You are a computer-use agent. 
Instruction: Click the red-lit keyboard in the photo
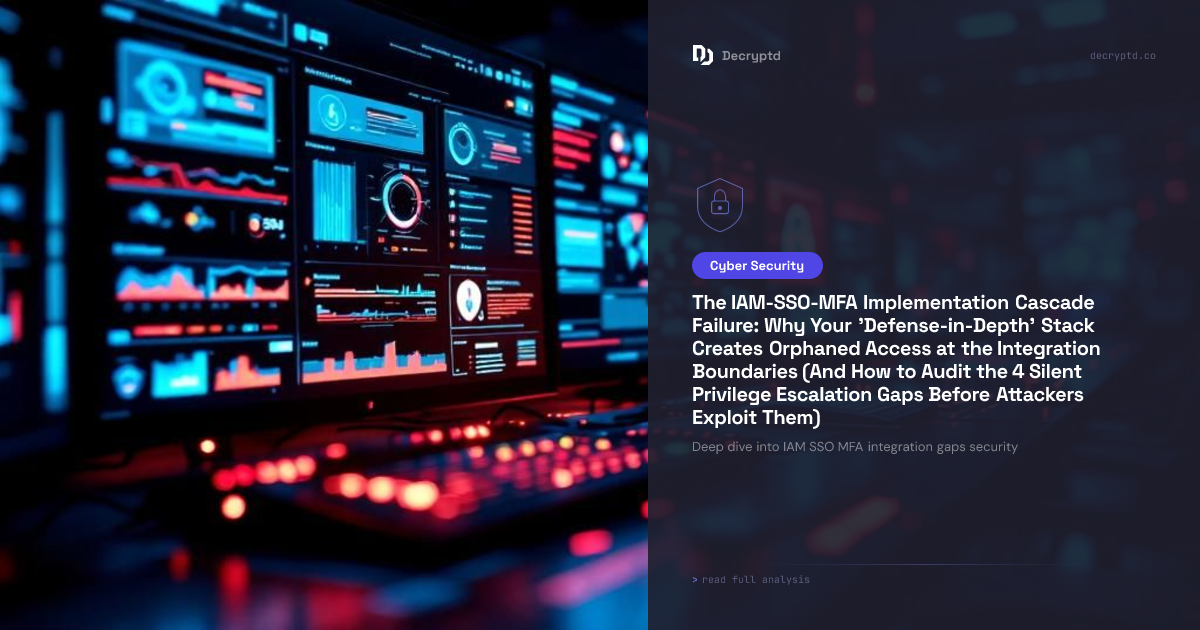point(400,470)
